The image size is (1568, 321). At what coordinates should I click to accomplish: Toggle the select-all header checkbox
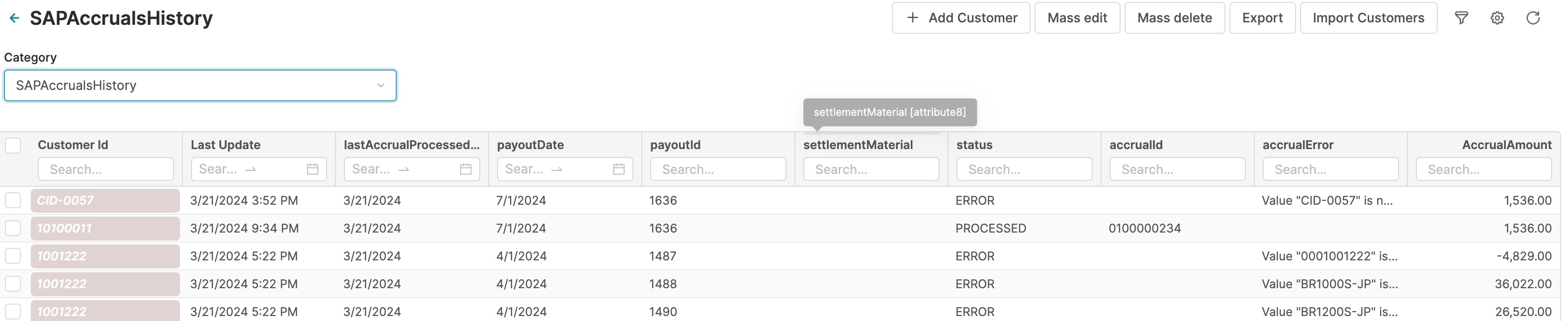(x=13, y=145)
